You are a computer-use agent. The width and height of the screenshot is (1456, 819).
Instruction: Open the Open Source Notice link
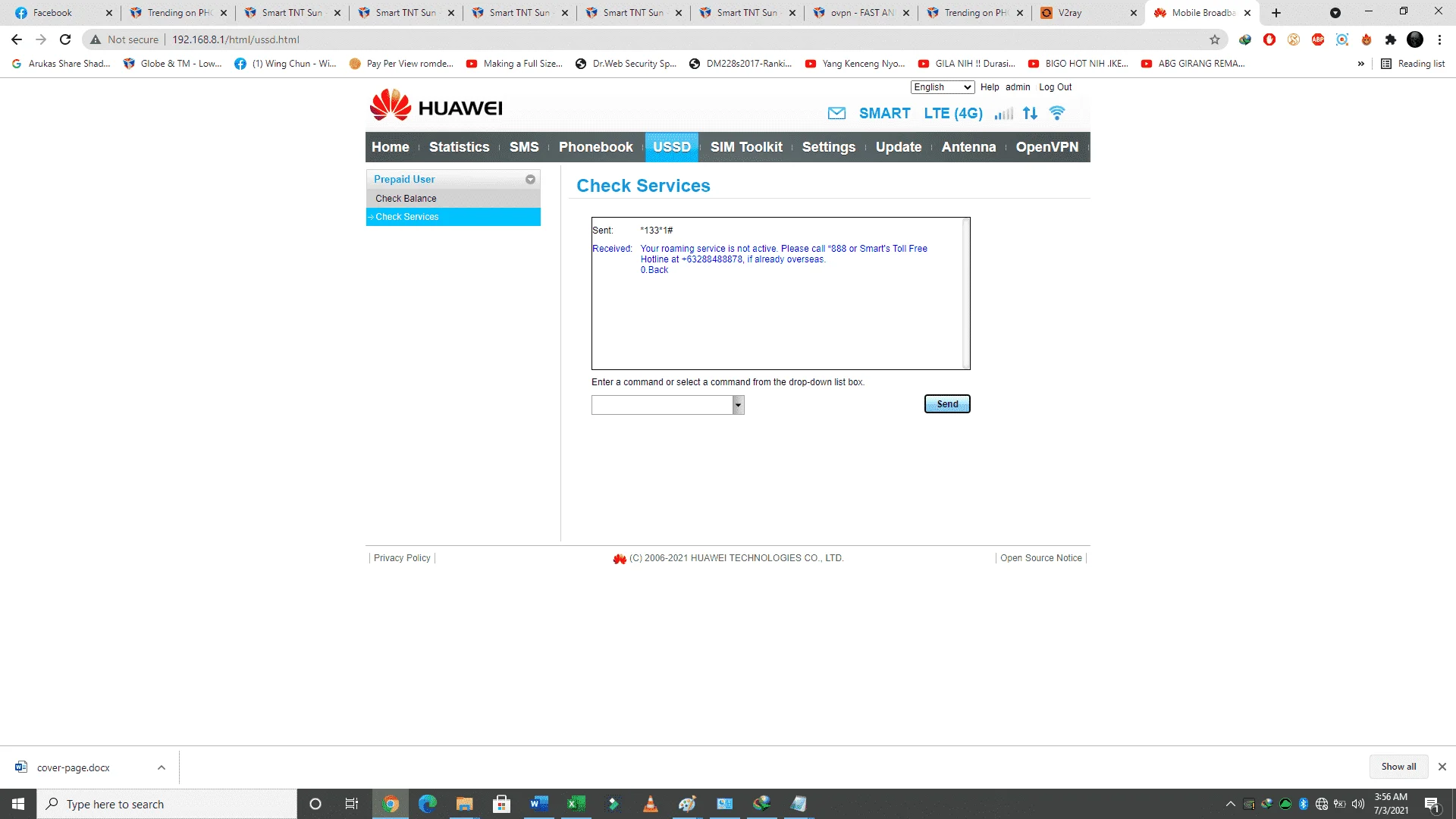(x=1041, y=558)
